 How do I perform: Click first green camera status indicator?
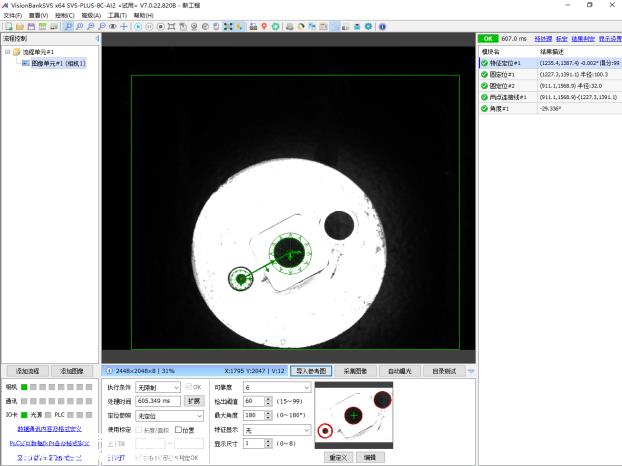coord(24,387)
